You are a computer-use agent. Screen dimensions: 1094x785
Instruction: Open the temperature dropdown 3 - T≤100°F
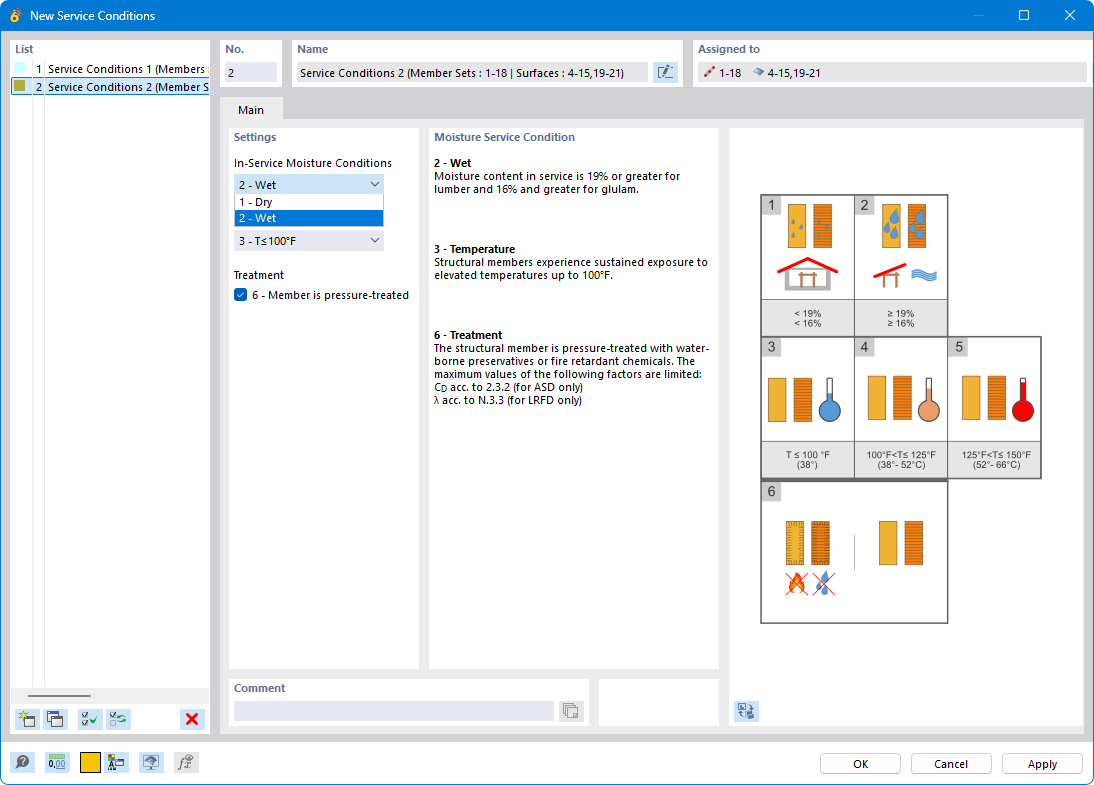[309, 241]
